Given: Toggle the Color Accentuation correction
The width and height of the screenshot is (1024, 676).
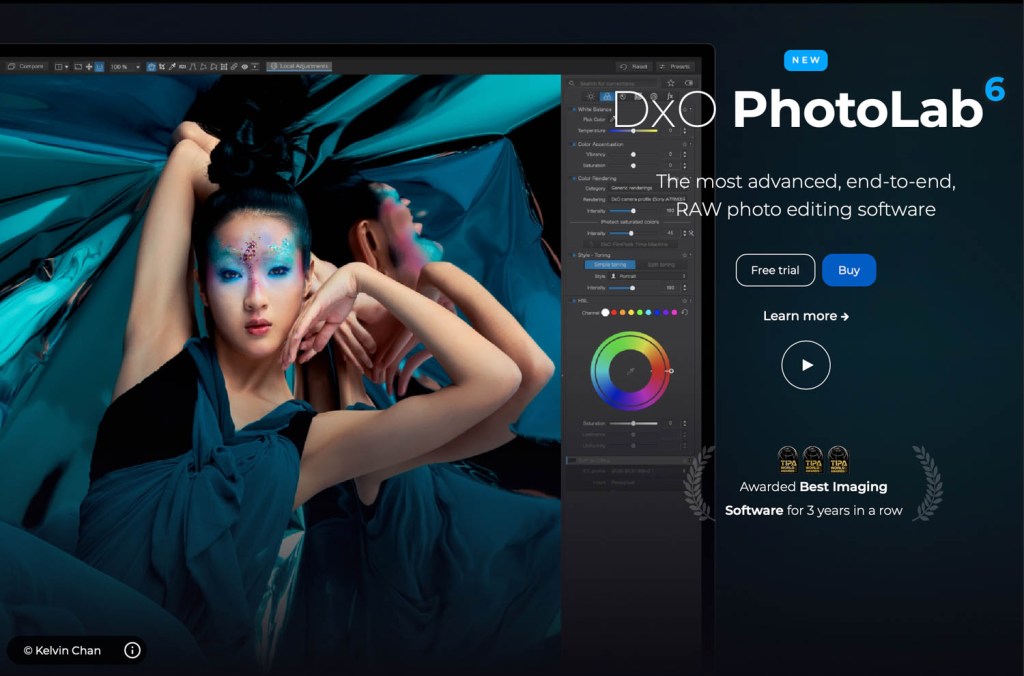Looking at the screenshot, I should point(574,144).
